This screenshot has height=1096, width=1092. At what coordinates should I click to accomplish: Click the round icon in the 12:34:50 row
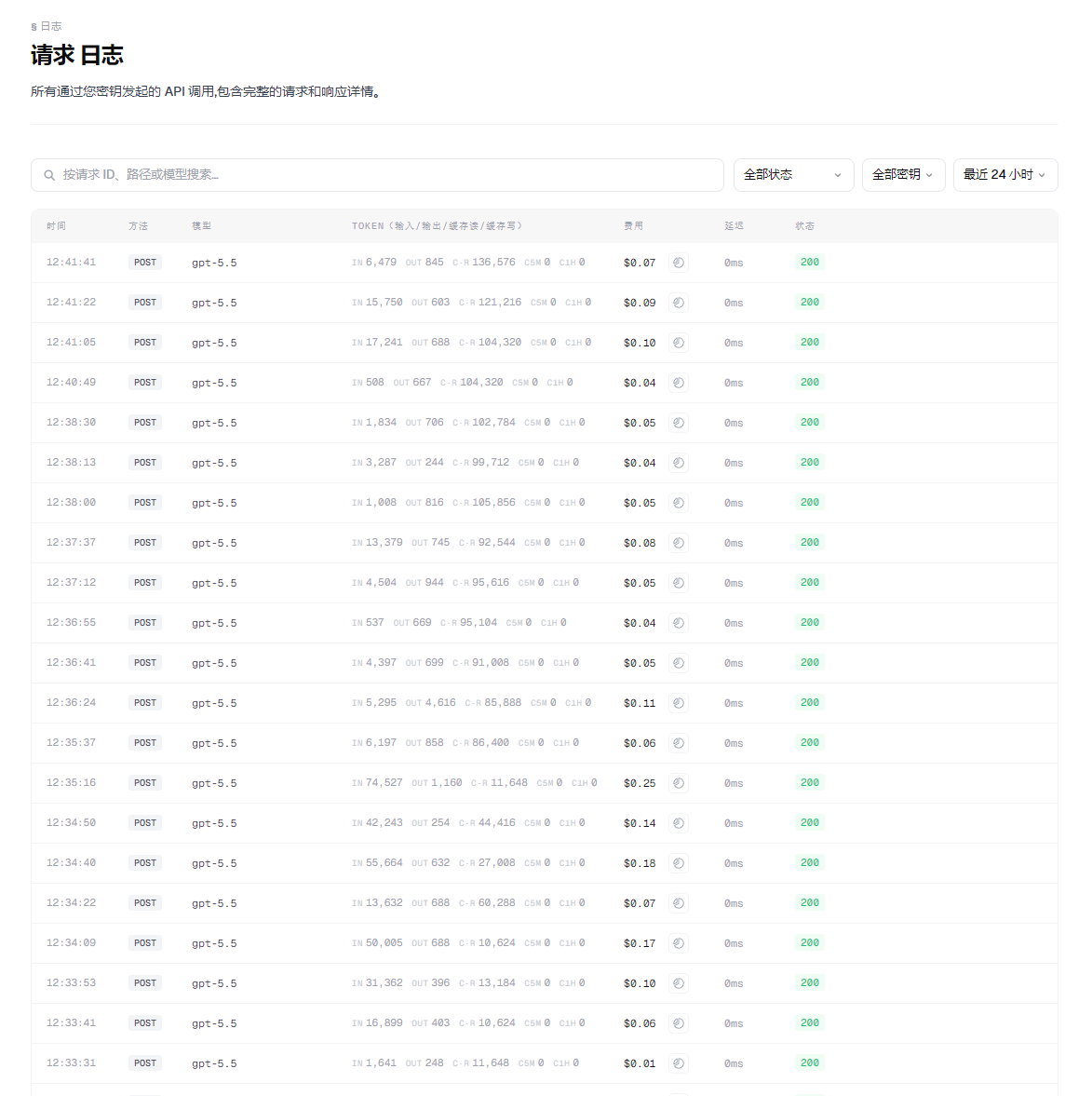tap(679, 823)
